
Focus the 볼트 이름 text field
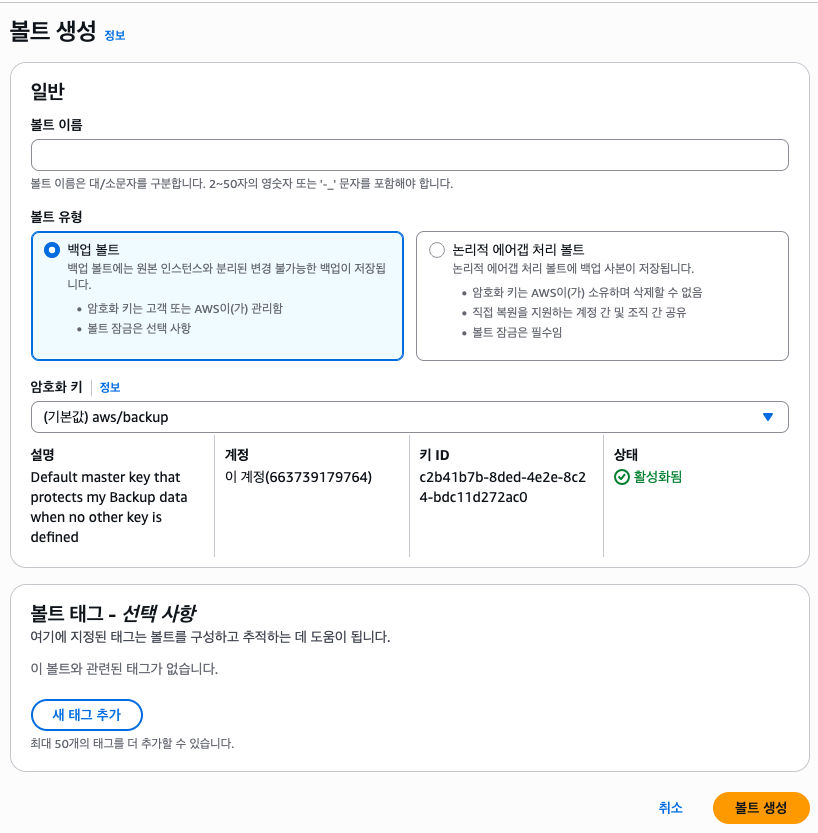(x=410, y=155)
